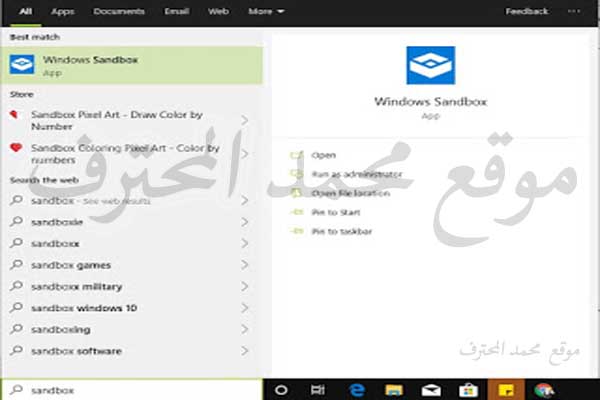Expand arrow for sandbox web results
Image resolution: width=600 pixels, height=400 pixels.
tap(245, 201)
